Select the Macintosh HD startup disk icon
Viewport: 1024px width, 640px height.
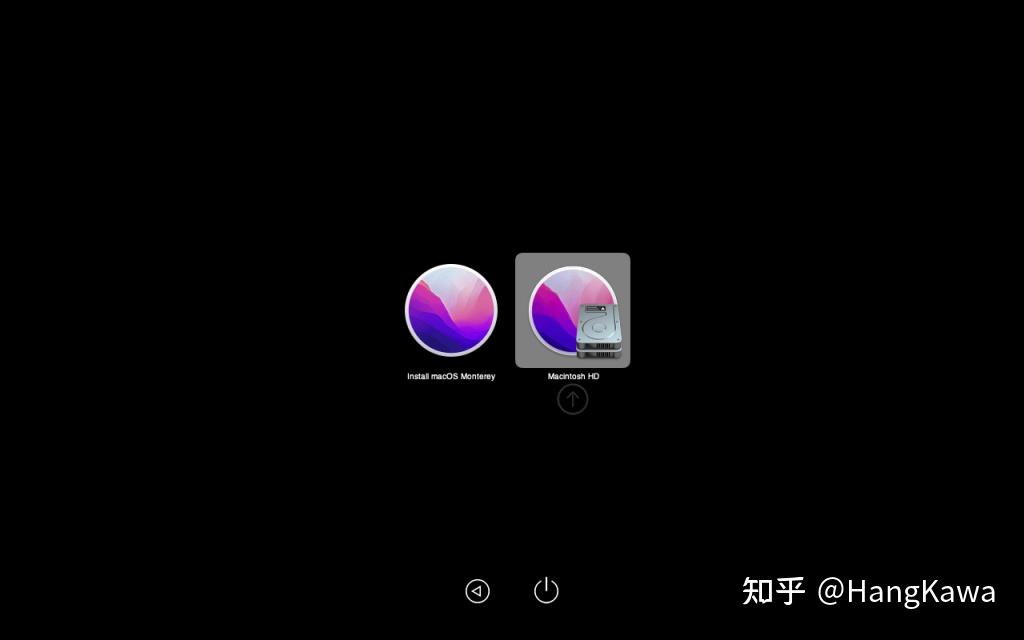[573, 311]
